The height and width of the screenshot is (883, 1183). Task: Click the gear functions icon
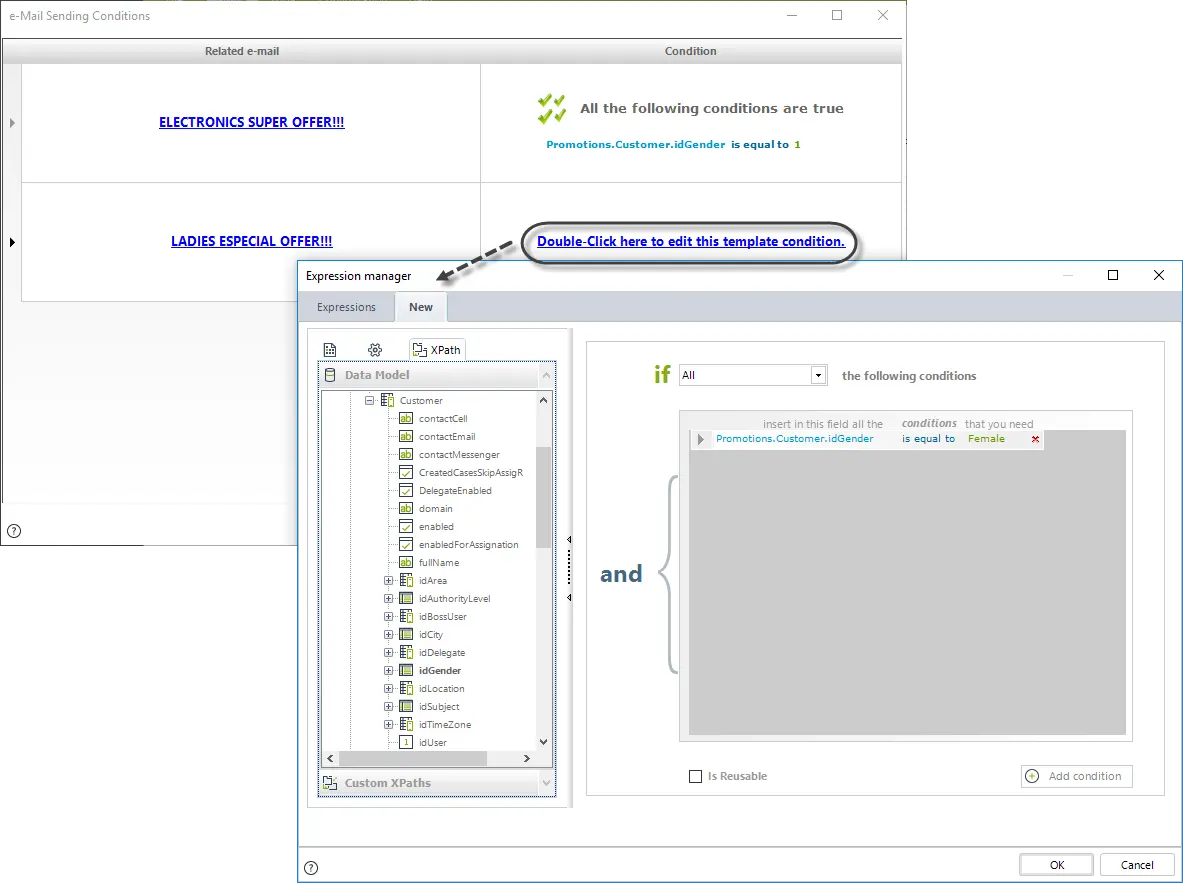point(375,349)
